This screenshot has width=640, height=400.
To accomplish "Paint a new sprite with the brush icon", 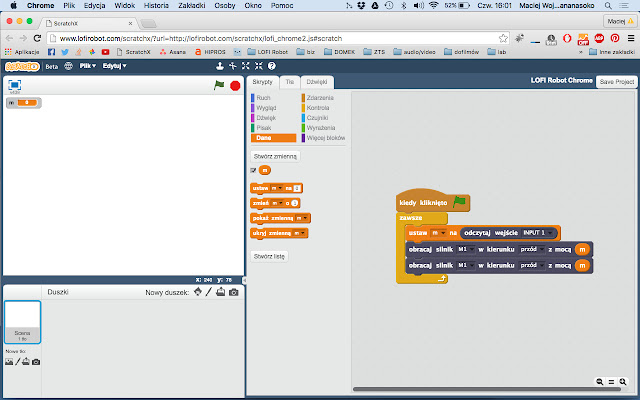I will tap(209, 292).
